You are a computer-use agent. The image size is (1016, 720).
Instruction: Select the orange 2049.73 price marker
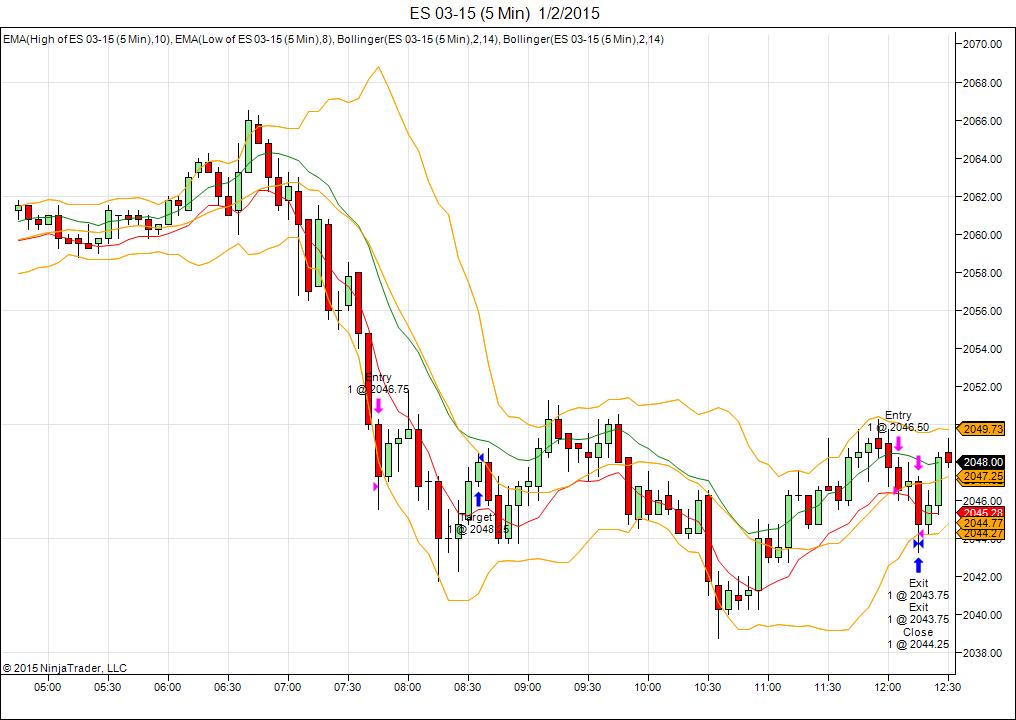point(983,429)
